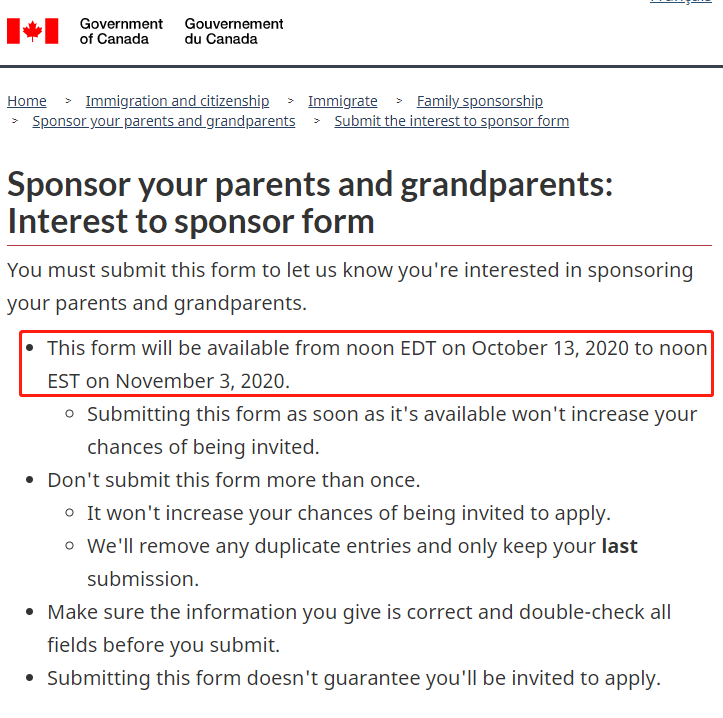The height and width of the screenshot is (718, 723).
Task: Click the 'Government of Canada' English wordmark
Action: coord(121,31)
